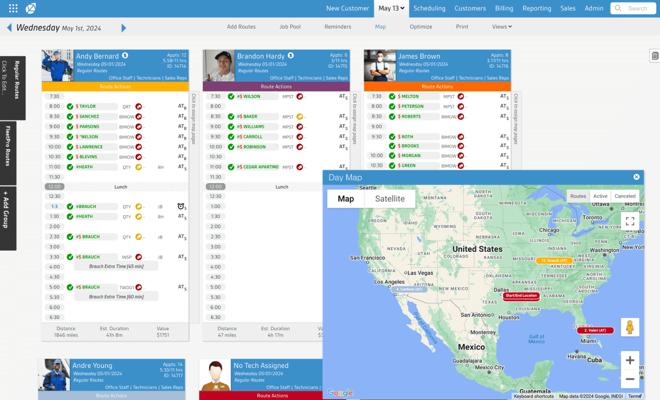Click Add Routes in the toolbar
The height and width of the screenshot is (400, 660).
click(241, 27)
